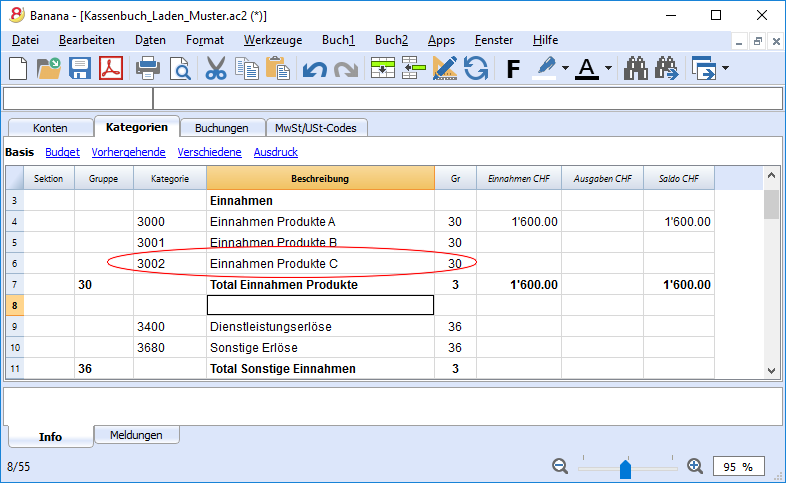The height and width of the screenshot is (483, 786).
Task: Undo last action with blue arrow
Action: [x=315, y=69]
